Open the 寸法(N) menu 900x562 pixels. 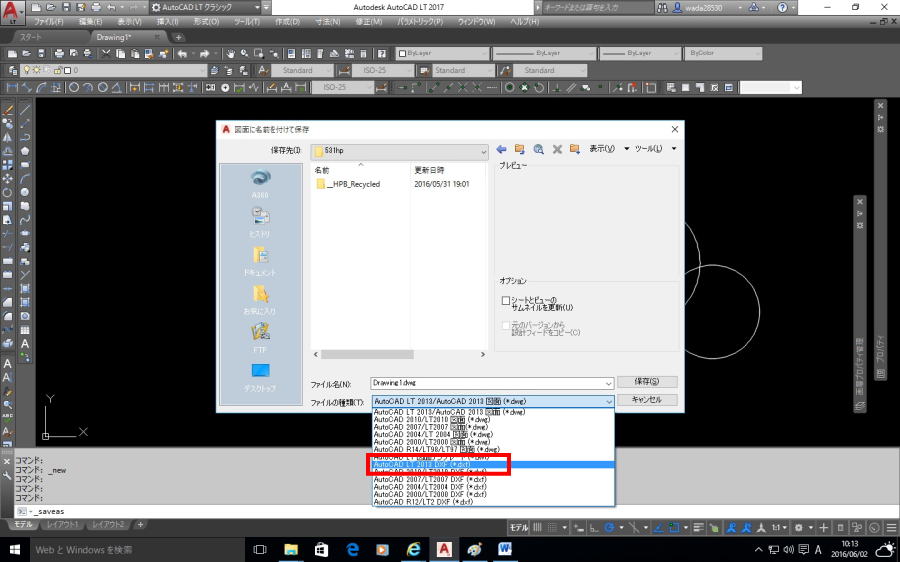tap(328, 22)
